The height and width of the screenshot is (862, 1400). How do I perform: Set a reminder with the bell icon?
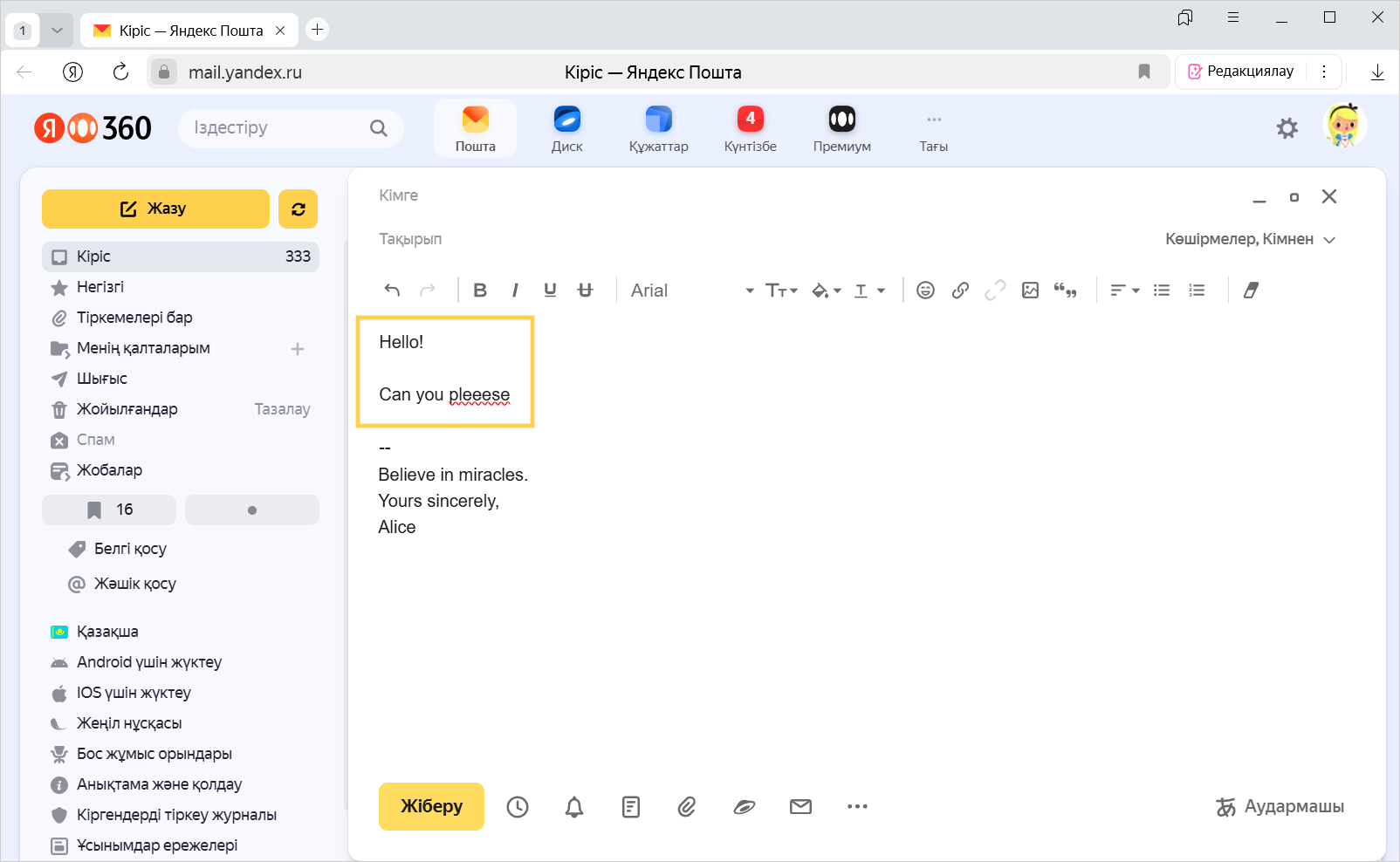(574, 807)
